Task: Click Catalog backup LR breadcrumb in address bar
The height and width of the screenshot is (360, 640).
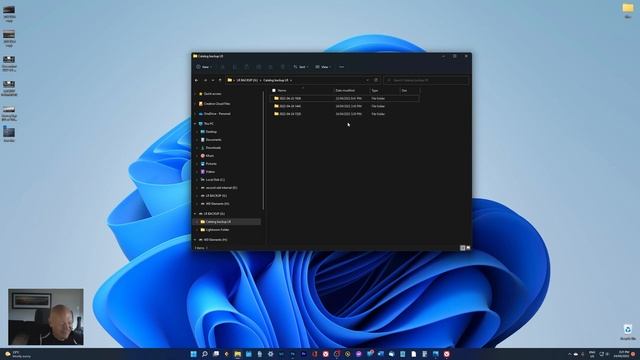Action: point(276,80)
